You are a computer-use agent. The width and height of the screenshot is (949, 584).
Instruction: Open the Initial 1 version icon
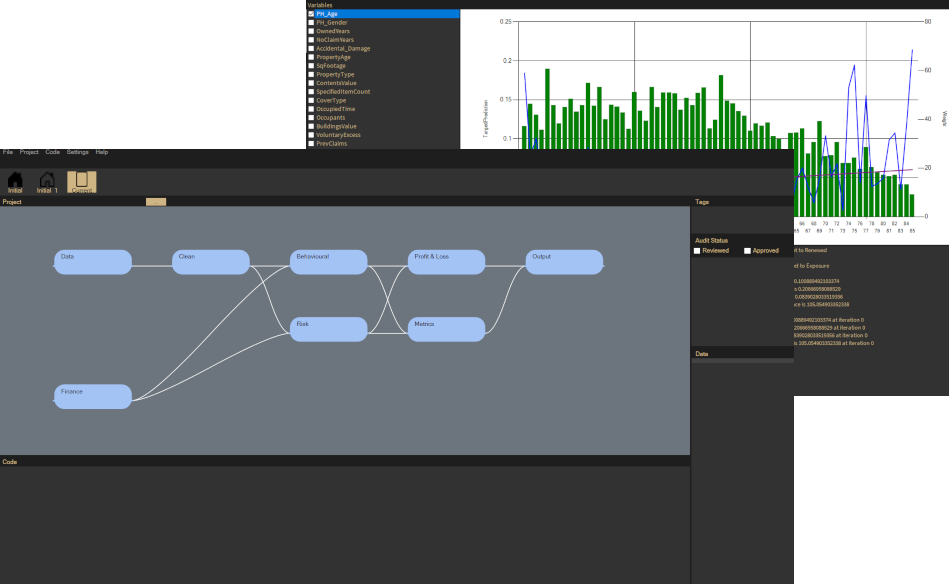pos(45,182)
